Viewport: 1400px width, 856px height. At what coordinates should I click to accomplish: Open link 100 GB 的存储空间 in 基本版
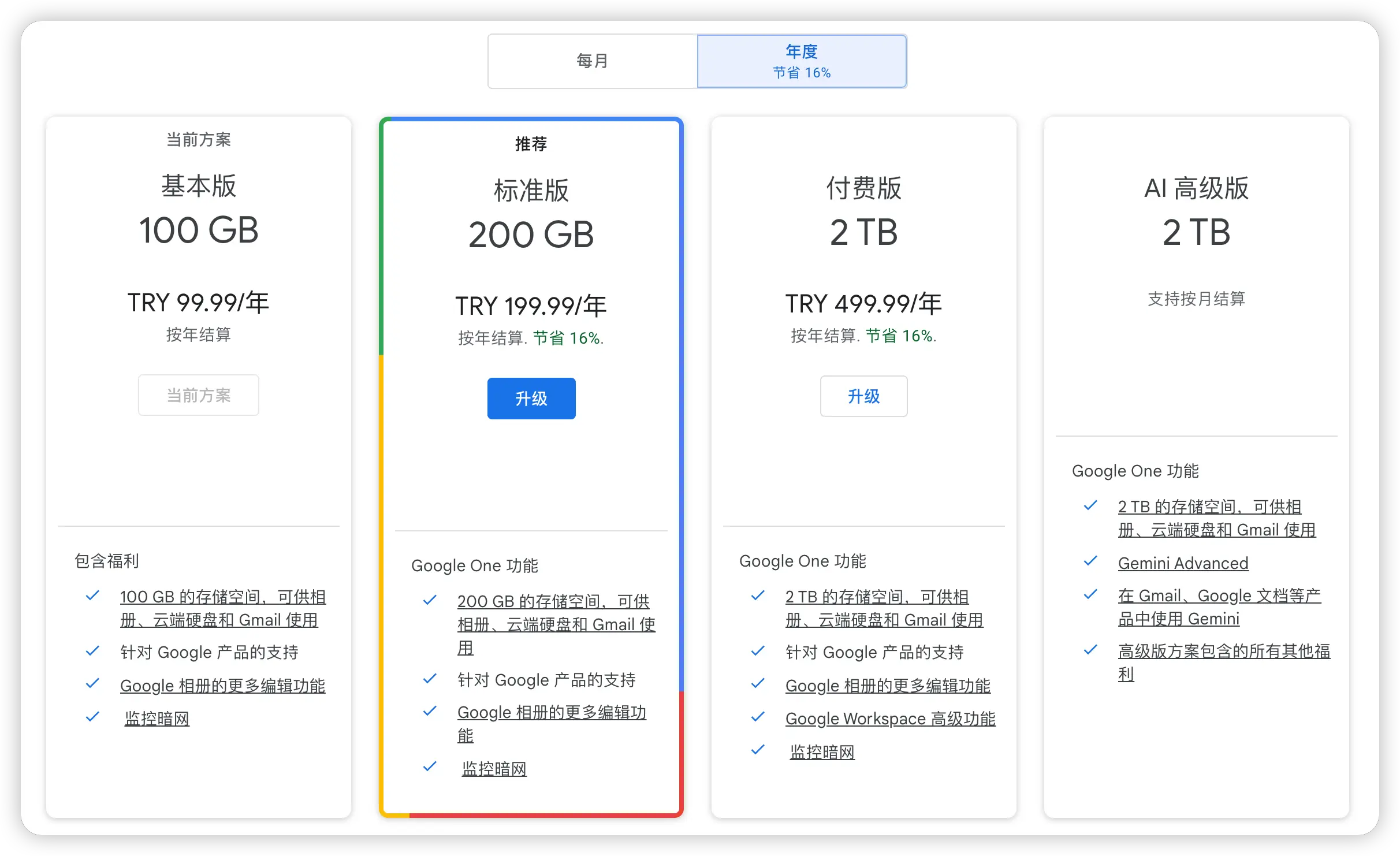point(223,608)
